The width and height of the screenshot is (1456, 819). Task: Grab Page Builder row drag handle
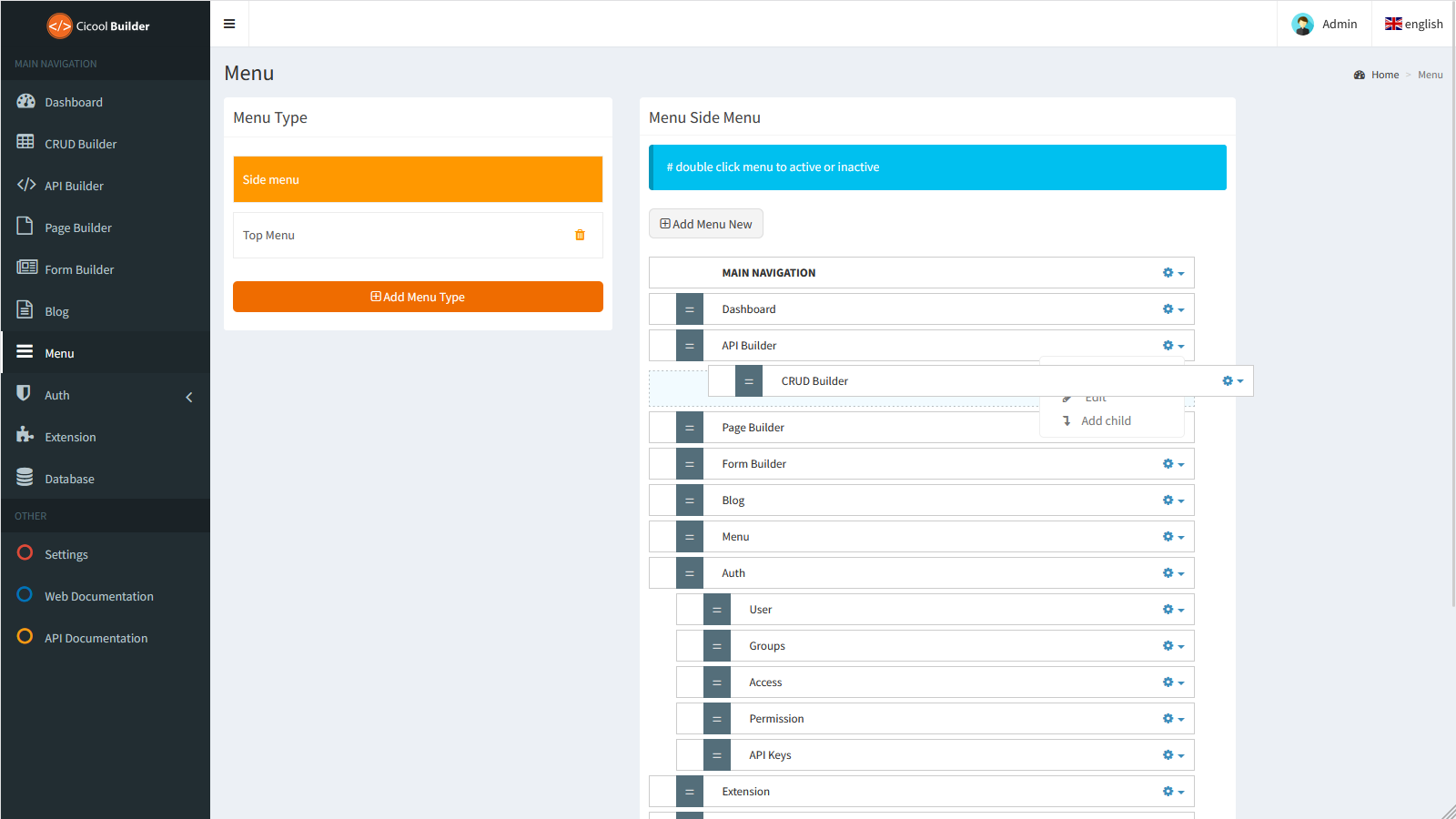coord(690,428)
